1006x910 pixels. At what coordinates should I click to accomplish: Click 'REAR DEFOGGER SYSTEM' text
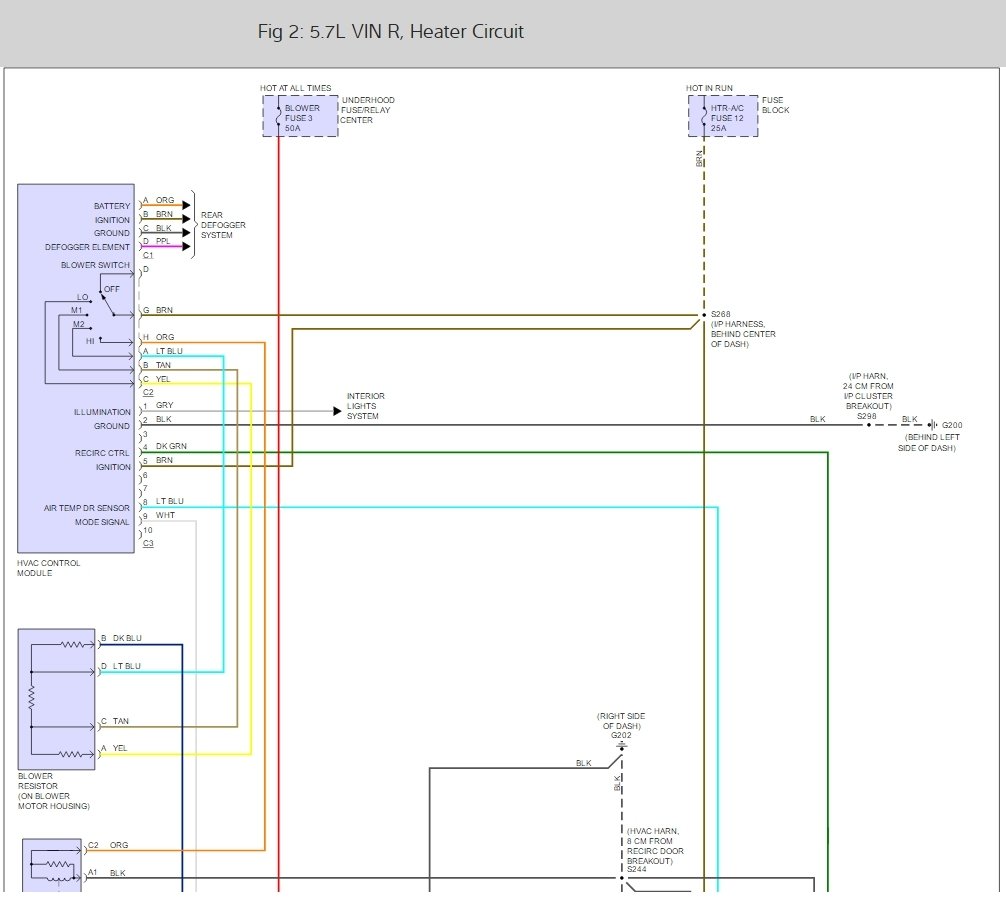click(x=223, y=225)
